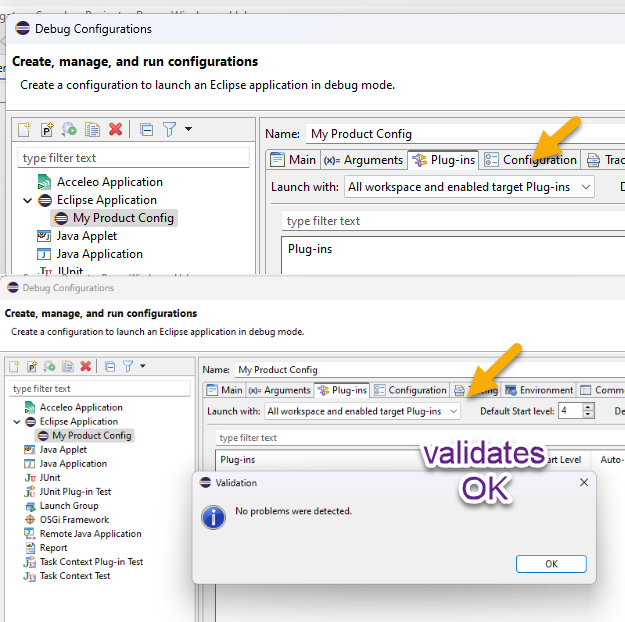Image resolution: width=625 pixels, height=622 pixels.
Task: Collapse Eclipse Application node in top dialog tree
Action: pos(28,200)
